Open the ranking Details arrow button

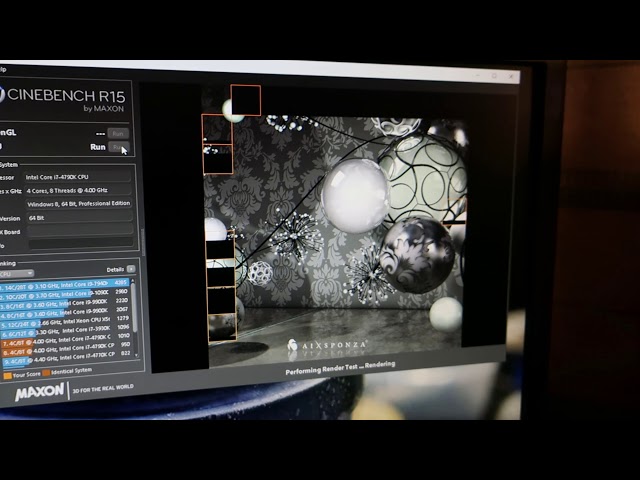131,269
